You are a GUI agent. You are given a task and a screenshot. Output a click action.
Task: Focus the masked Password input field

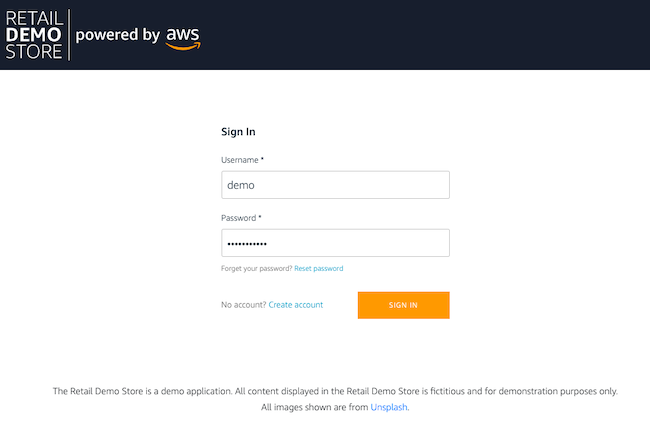[335, 243]
